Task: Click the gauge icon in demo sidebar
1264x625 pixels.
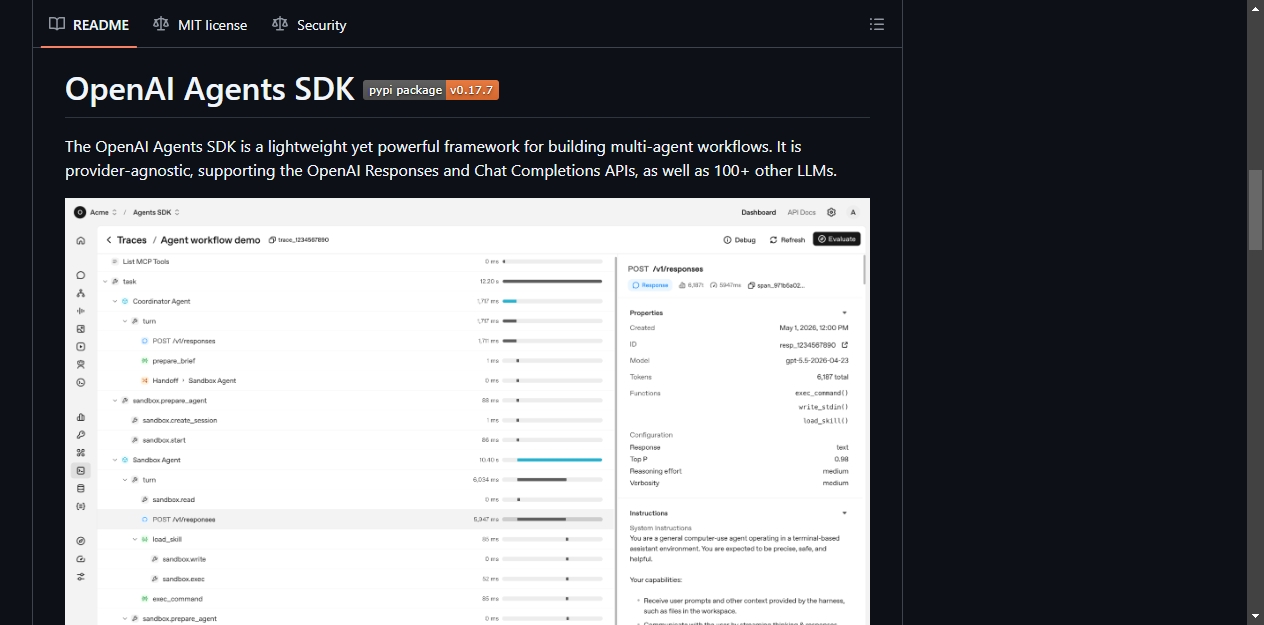Action: (81, 559)
